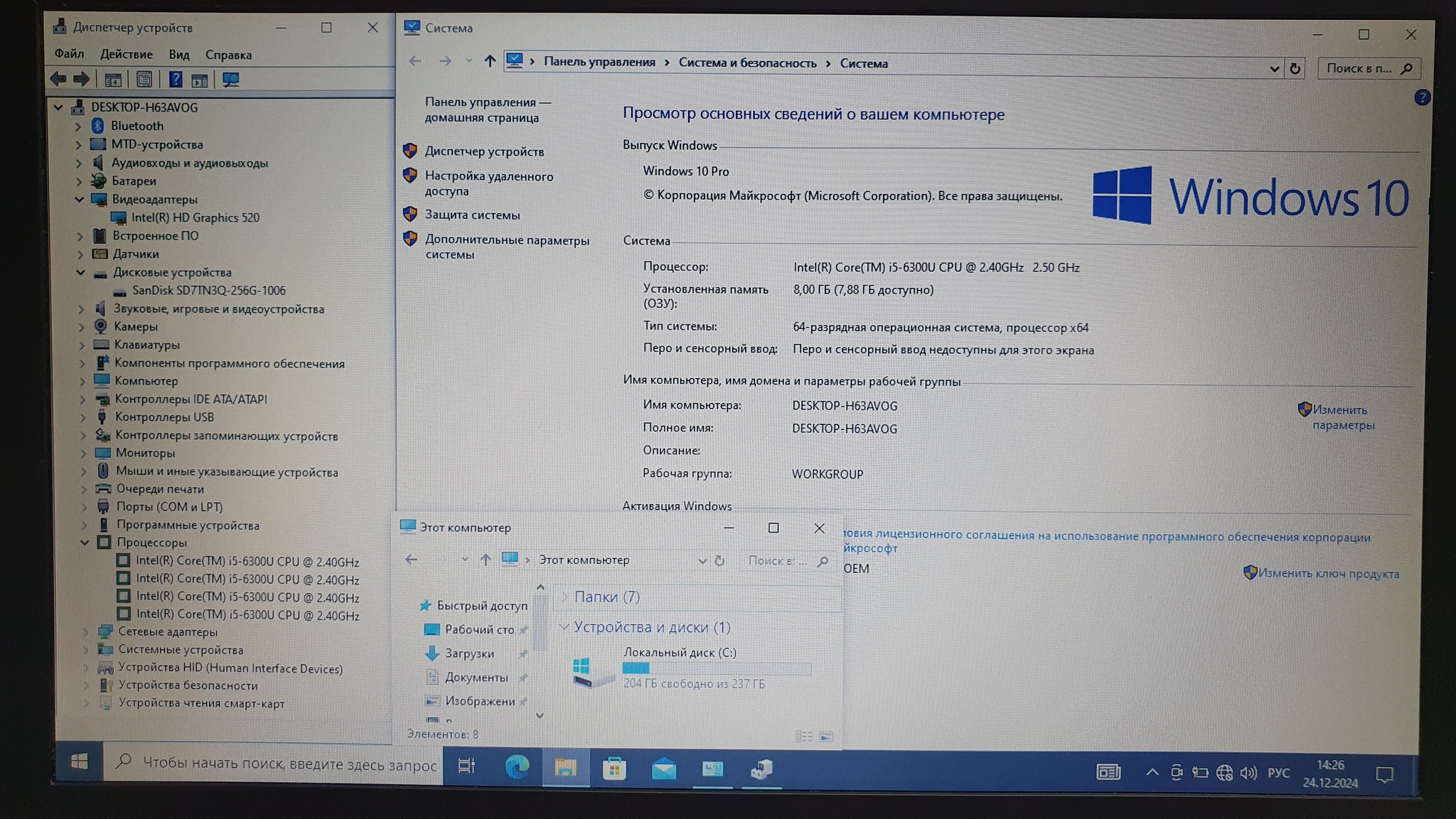This screenshot has width=1456, height=819.
Task: Open the Mail app from the taskbar
Action: (x=663, y=769)
